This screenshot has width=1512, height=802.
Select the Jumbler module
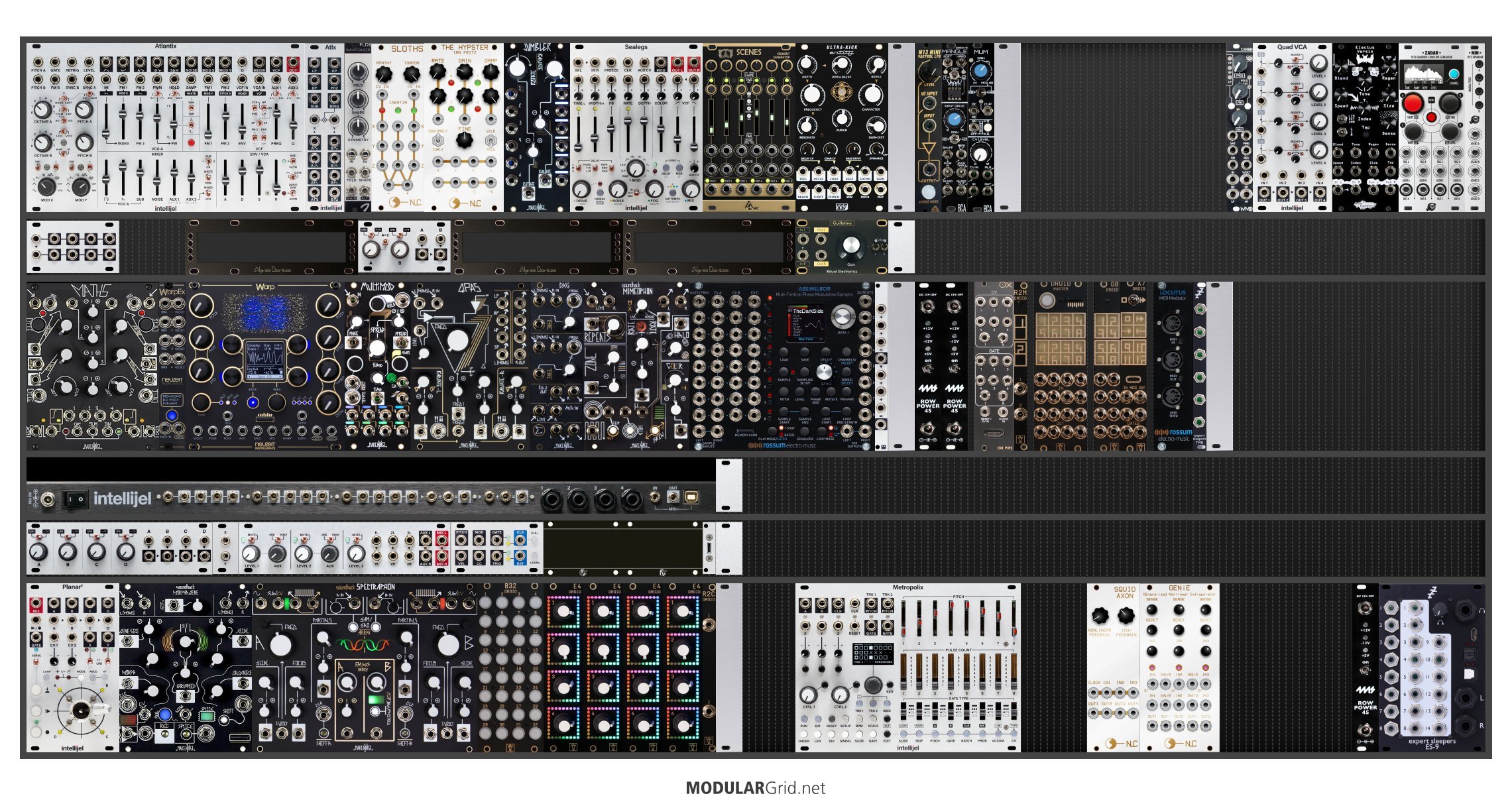click(x=537, y=127)
